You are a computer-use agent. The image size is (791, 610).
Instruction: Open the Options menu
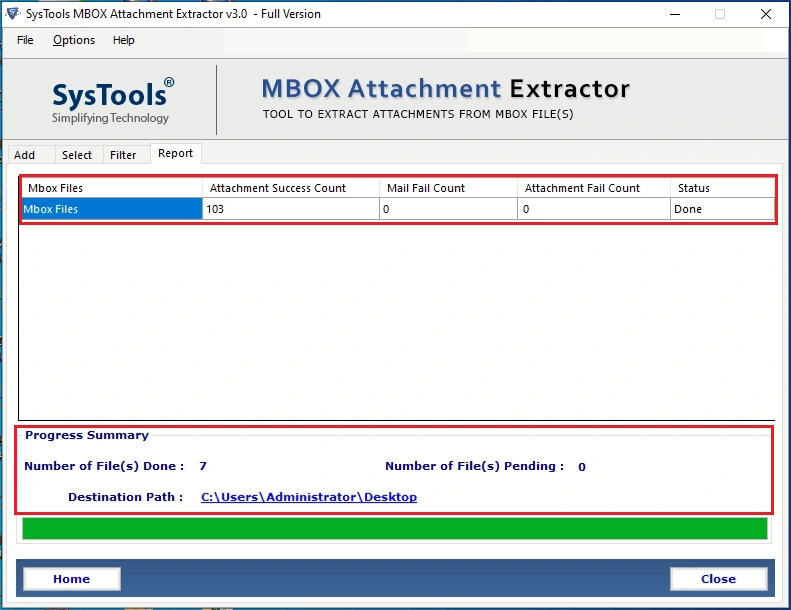(x=74, y=40)
